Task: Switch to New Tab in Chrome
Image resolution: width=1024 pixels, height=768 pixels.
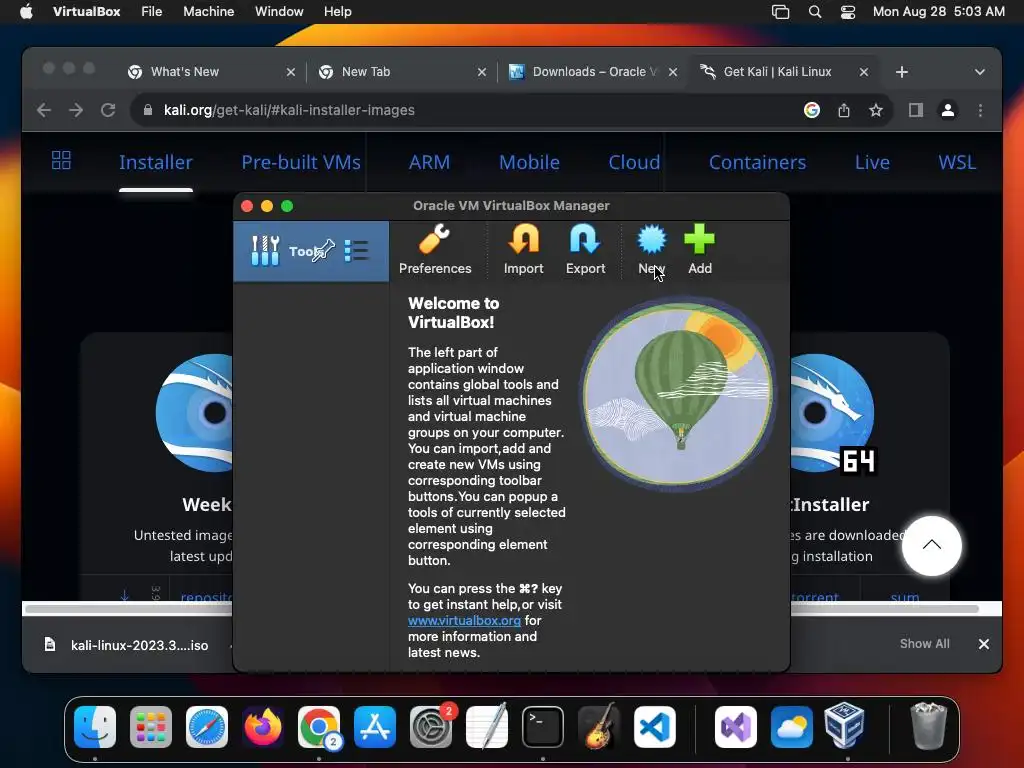Action: [366, 72]
